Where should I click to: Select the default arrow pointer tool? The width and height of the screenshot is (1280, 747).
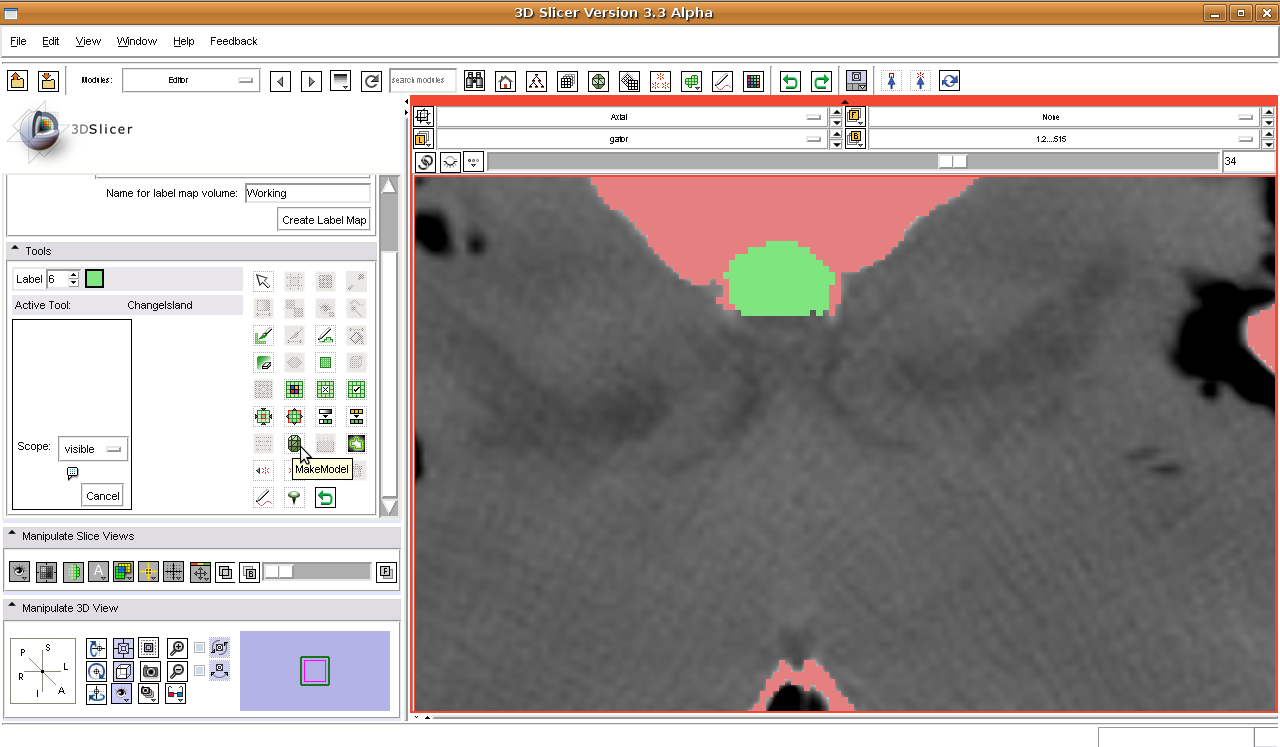pyautogui.click(x=263, y=281)
